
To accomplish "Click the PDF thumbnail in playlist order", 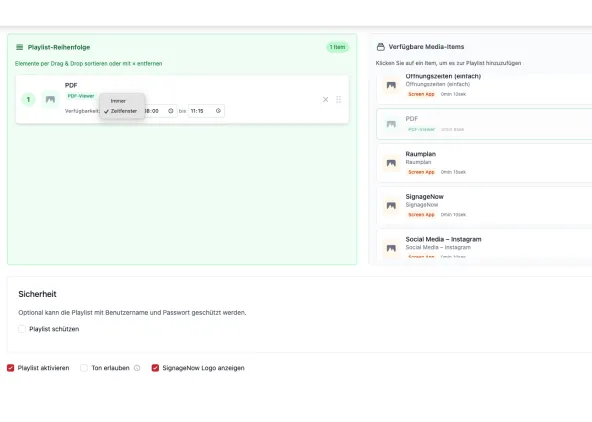I will coord(50,100).
